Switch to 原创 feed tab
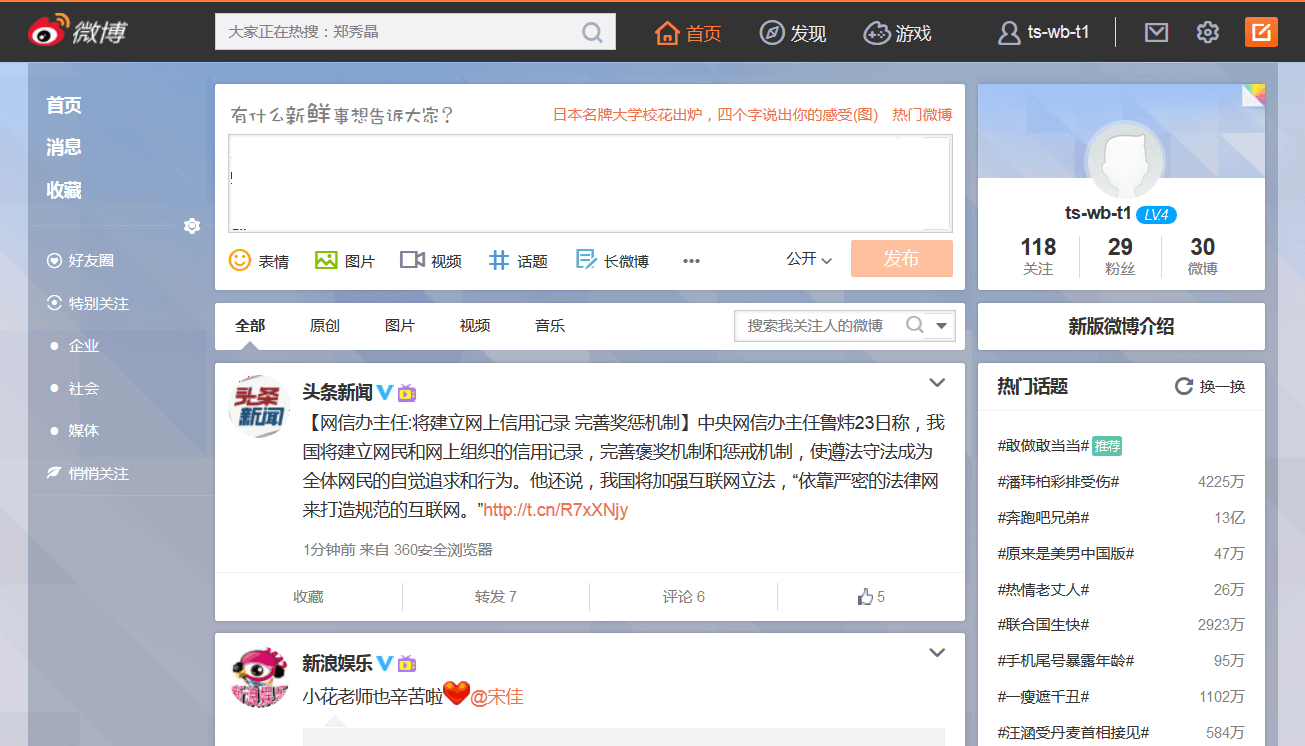Screen dimensions: 1305x746 click(325, 326)
